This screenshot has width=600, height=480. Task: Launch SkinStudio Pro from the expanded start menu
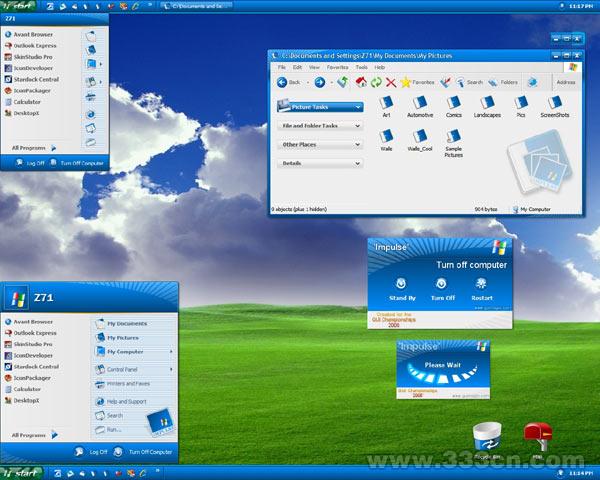coord(28,344)
